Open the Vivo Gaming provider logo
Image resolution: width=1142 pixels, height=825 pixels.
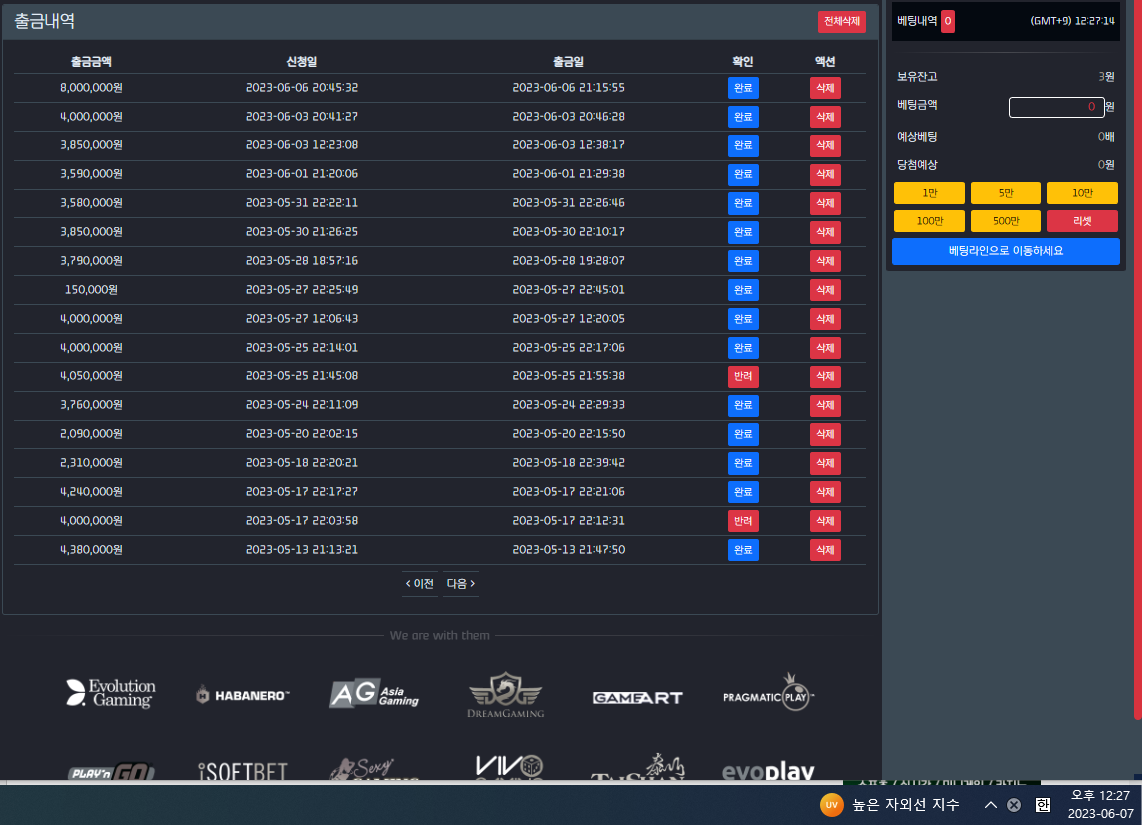[x=509, y=767]
